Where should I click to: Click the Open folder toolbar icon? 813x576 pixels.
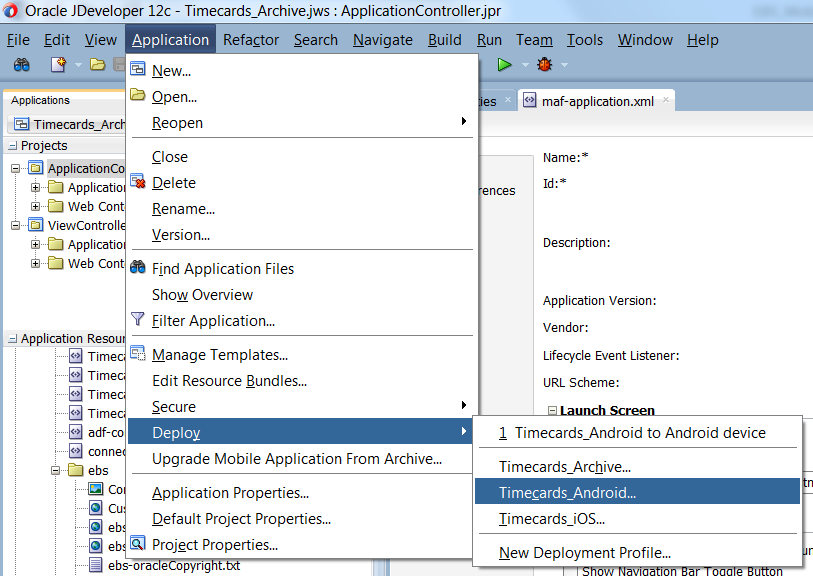coord(97,65)
